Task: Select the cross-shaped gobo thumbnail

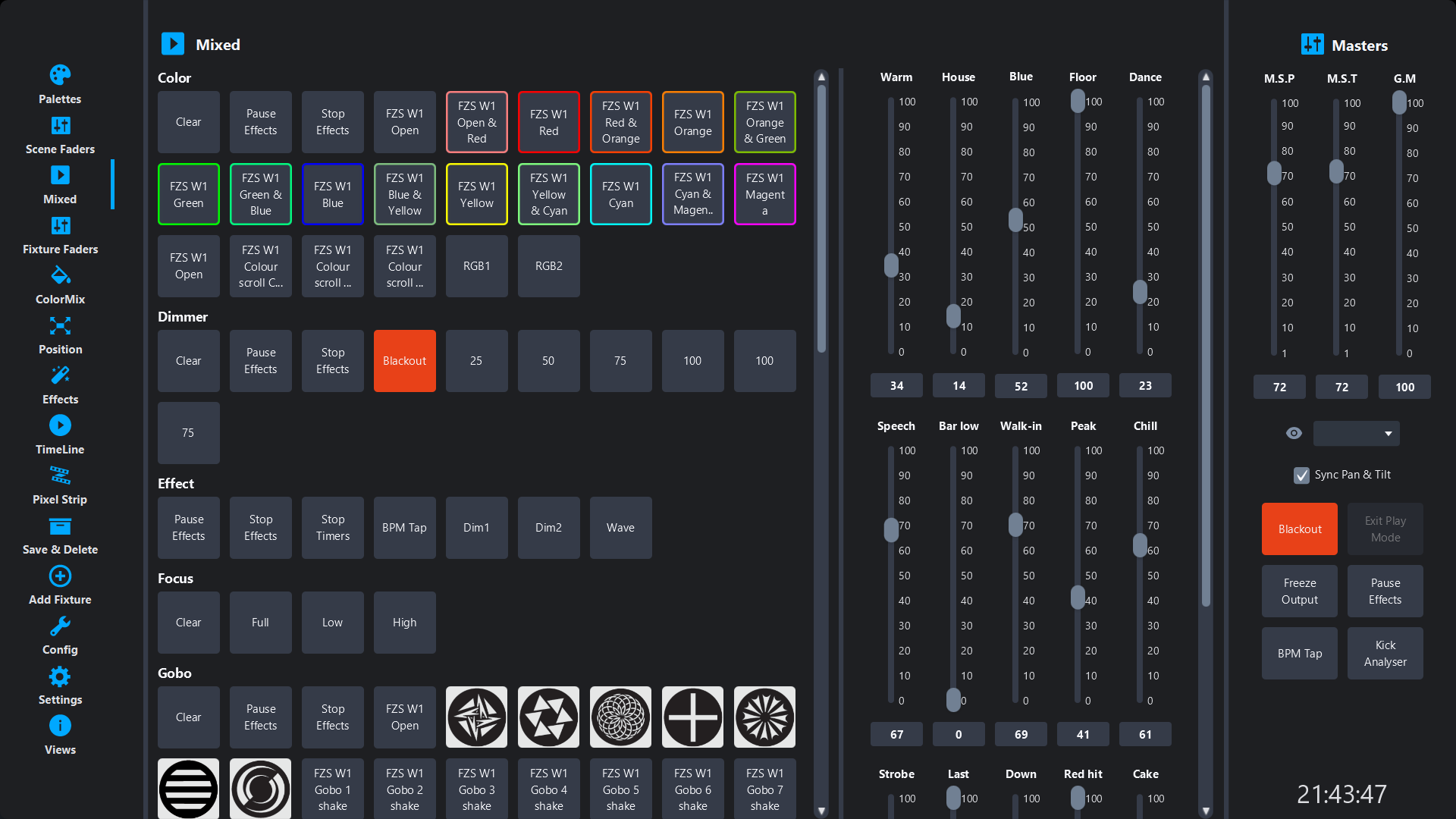Action: coord(692,717)
